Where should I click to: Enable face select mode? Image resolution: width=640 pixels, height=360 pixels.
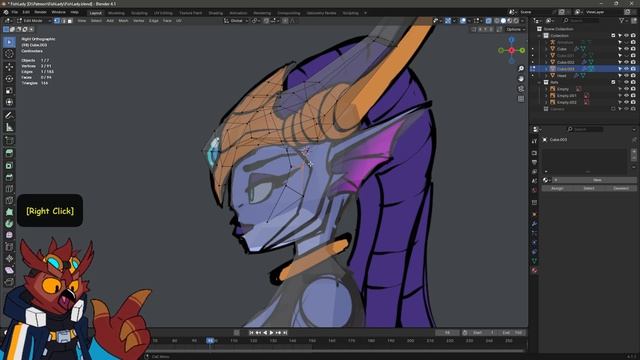tap(70, 20)
